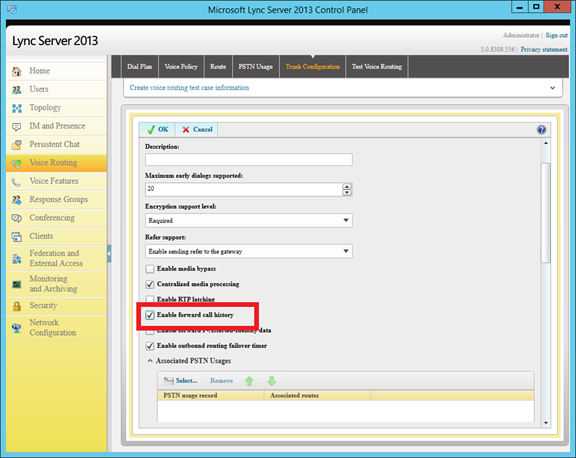Move PSTN usage down with green arrow
576x458 pixels.
tap(271, 381)
